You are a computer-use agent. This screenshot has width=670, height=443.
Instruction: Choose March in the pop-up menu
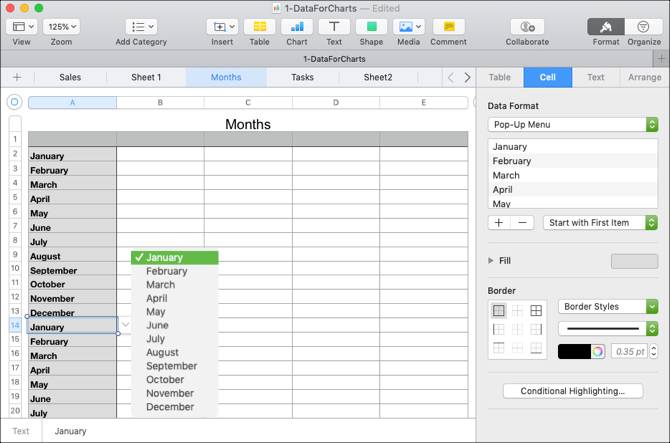pos(174,285)
